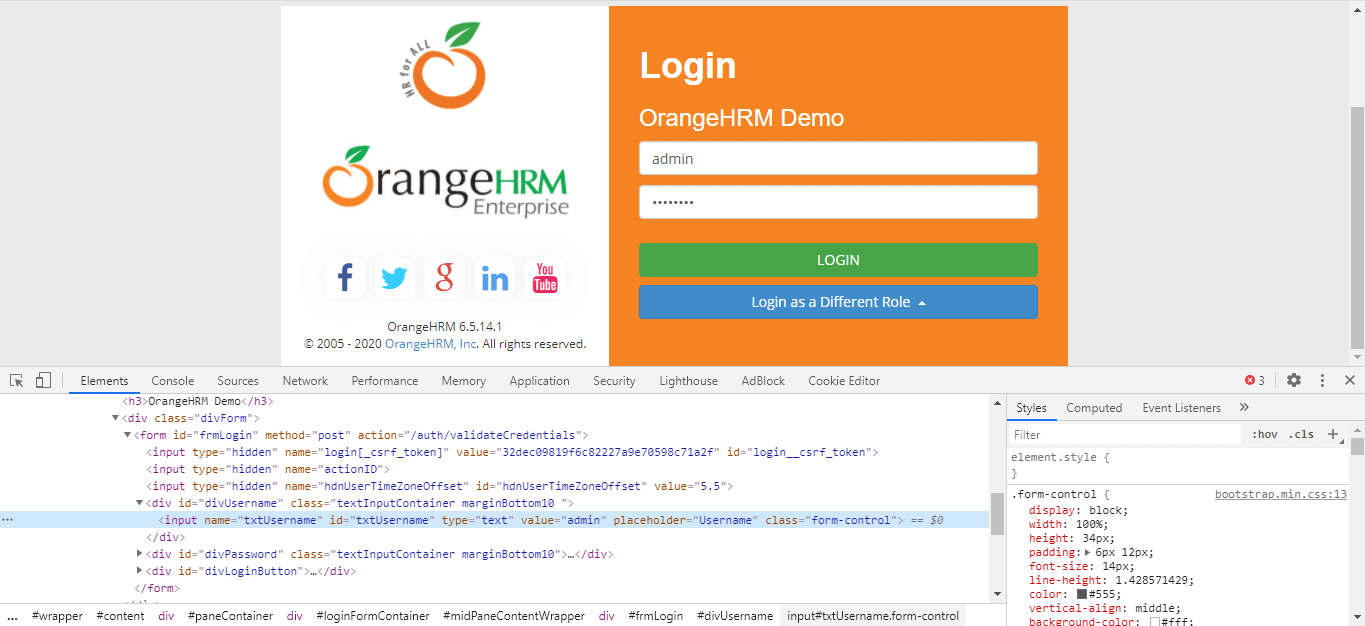This screenshot has width=1365, height=626.
Task: Click the admin username input field
Action: pyautogui.click(x=837, y=157)
